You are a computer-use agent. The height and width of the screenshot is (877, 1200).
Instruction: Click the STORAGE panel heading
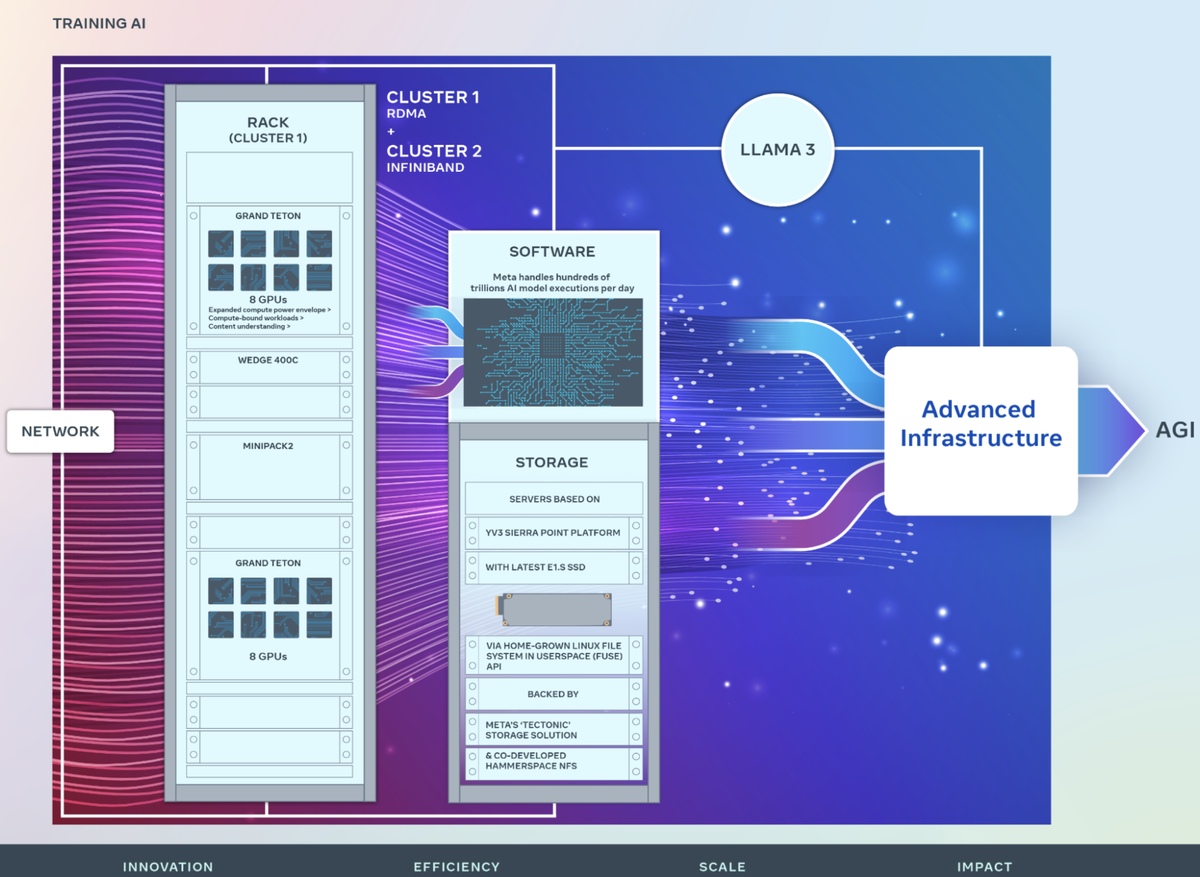(x=552, y=463)
